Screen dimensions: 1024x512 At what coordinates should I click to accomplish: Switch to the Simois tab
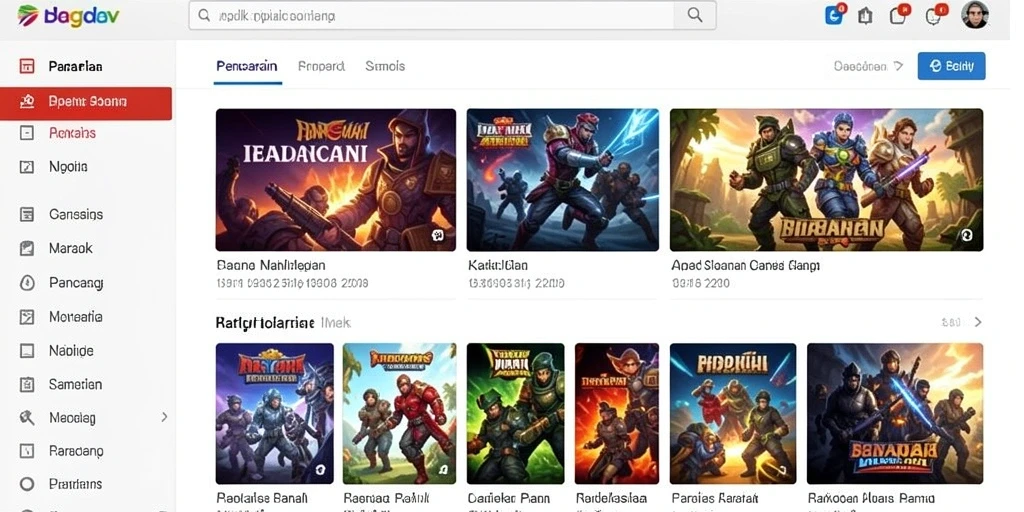(x=385, y=66)
